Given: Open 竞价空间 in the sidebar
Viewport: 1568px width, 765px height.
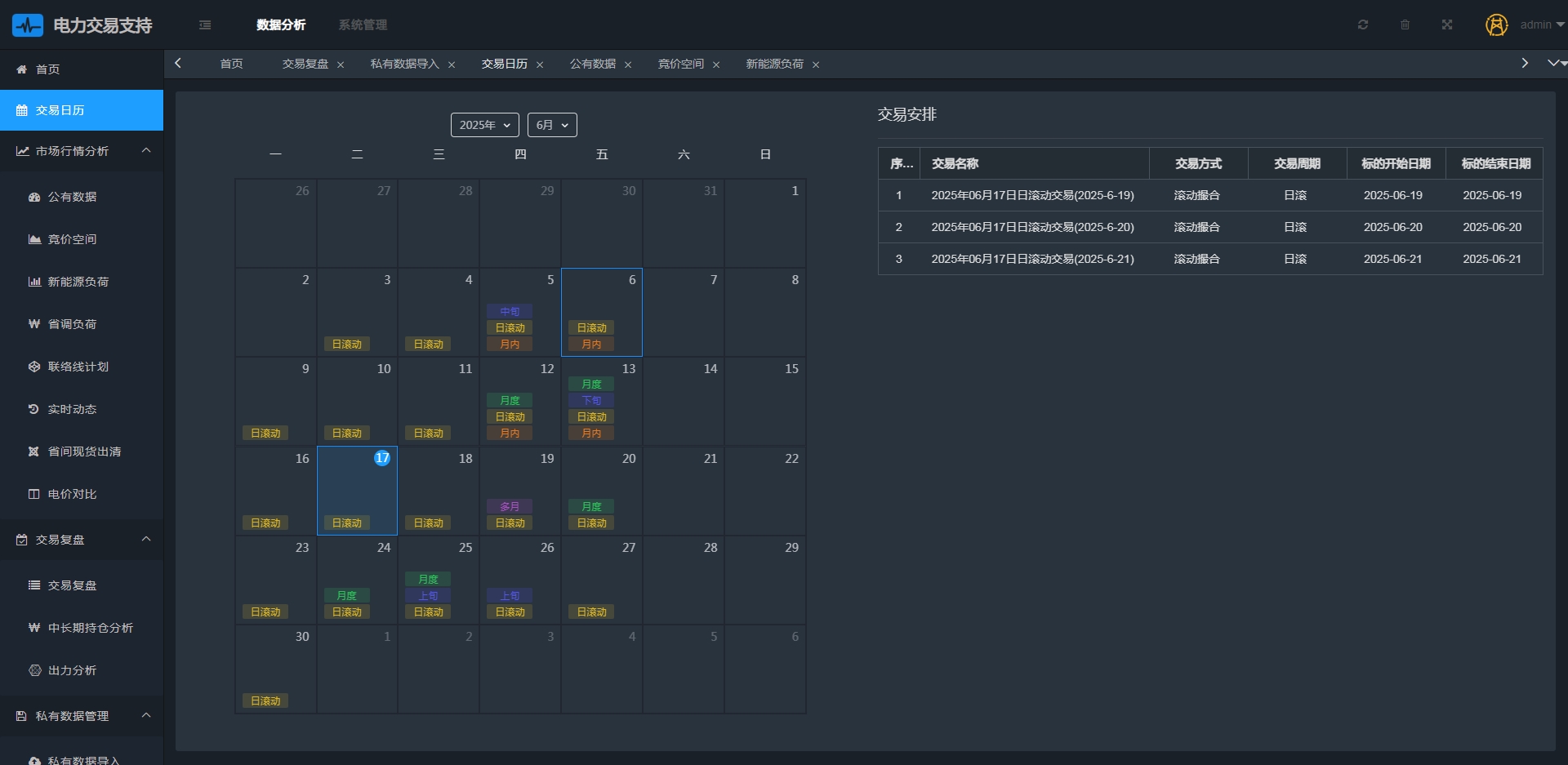Looking at the screenshot, I should pyautogui.click(x=82, y=239).
